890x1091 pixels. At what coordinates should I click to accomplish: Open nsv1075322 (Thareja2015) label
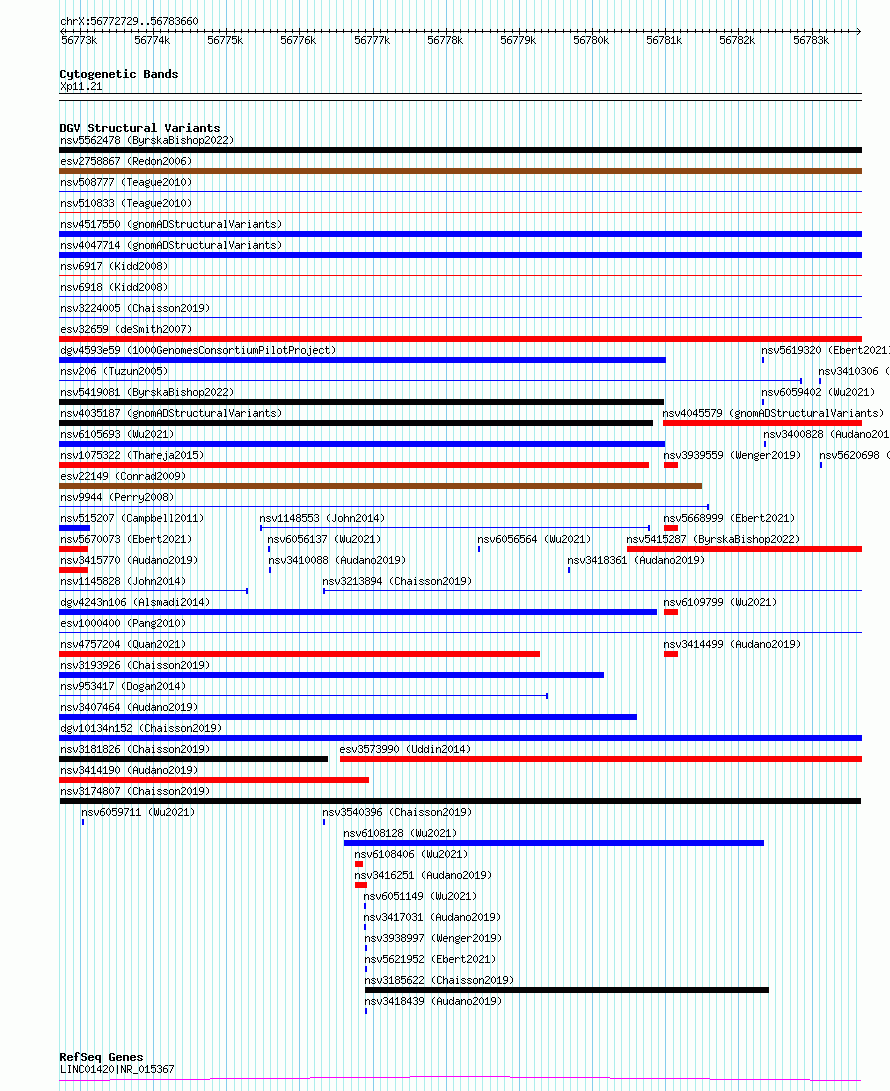(x=132, y=455)
